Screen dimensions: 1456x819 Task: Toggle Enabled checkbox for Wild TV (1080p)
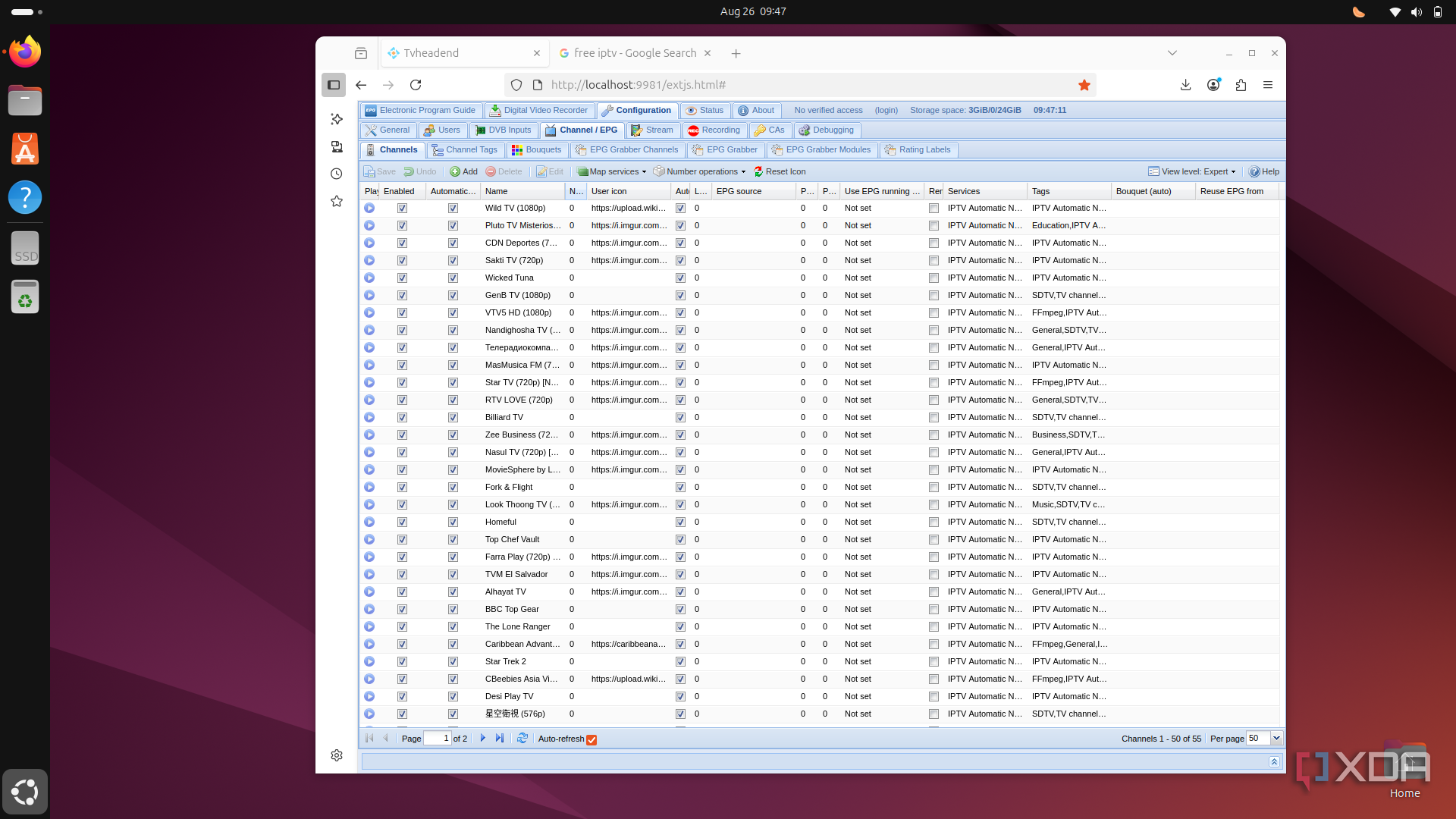click(x=402, y=208)
